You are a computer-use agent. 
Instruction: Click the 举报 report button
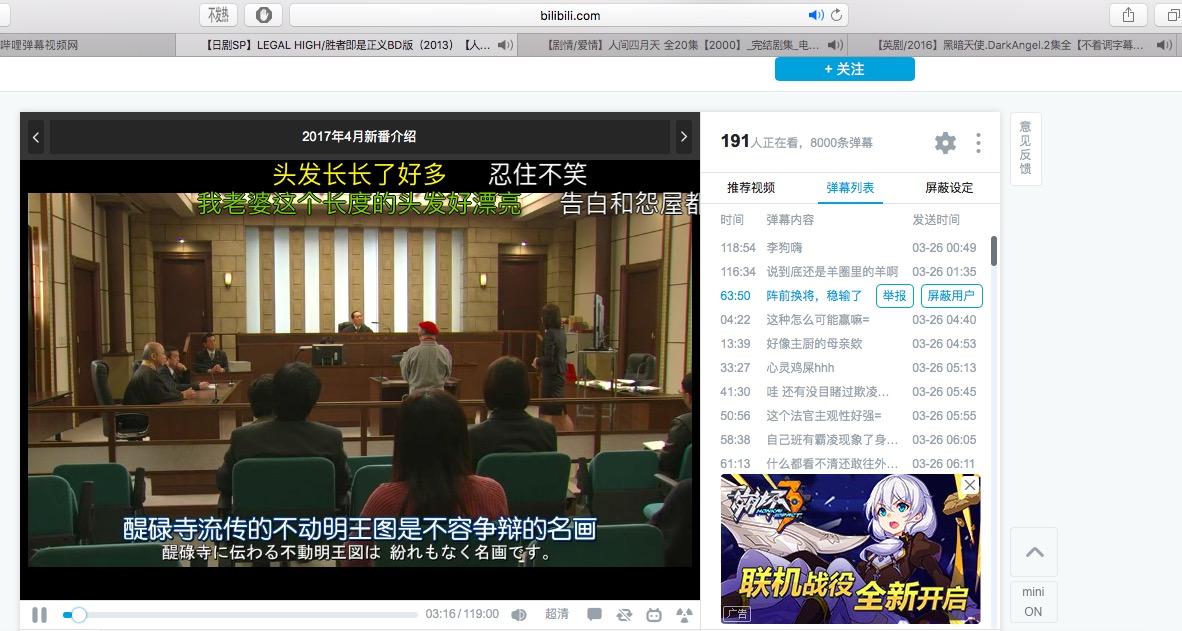tap(895, 296)
